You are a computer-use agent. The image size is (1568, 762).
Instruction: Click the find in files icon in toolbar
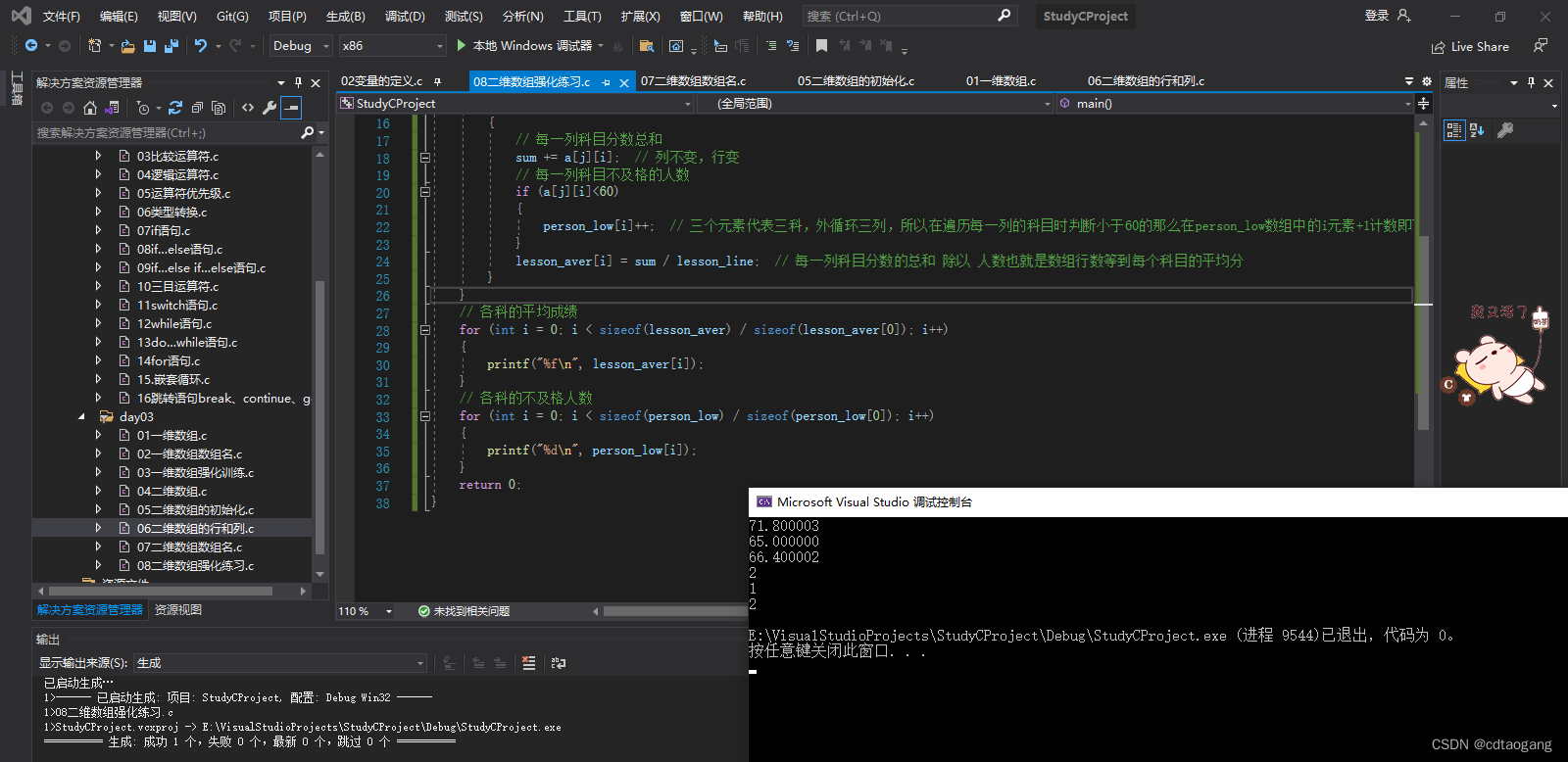646,46
